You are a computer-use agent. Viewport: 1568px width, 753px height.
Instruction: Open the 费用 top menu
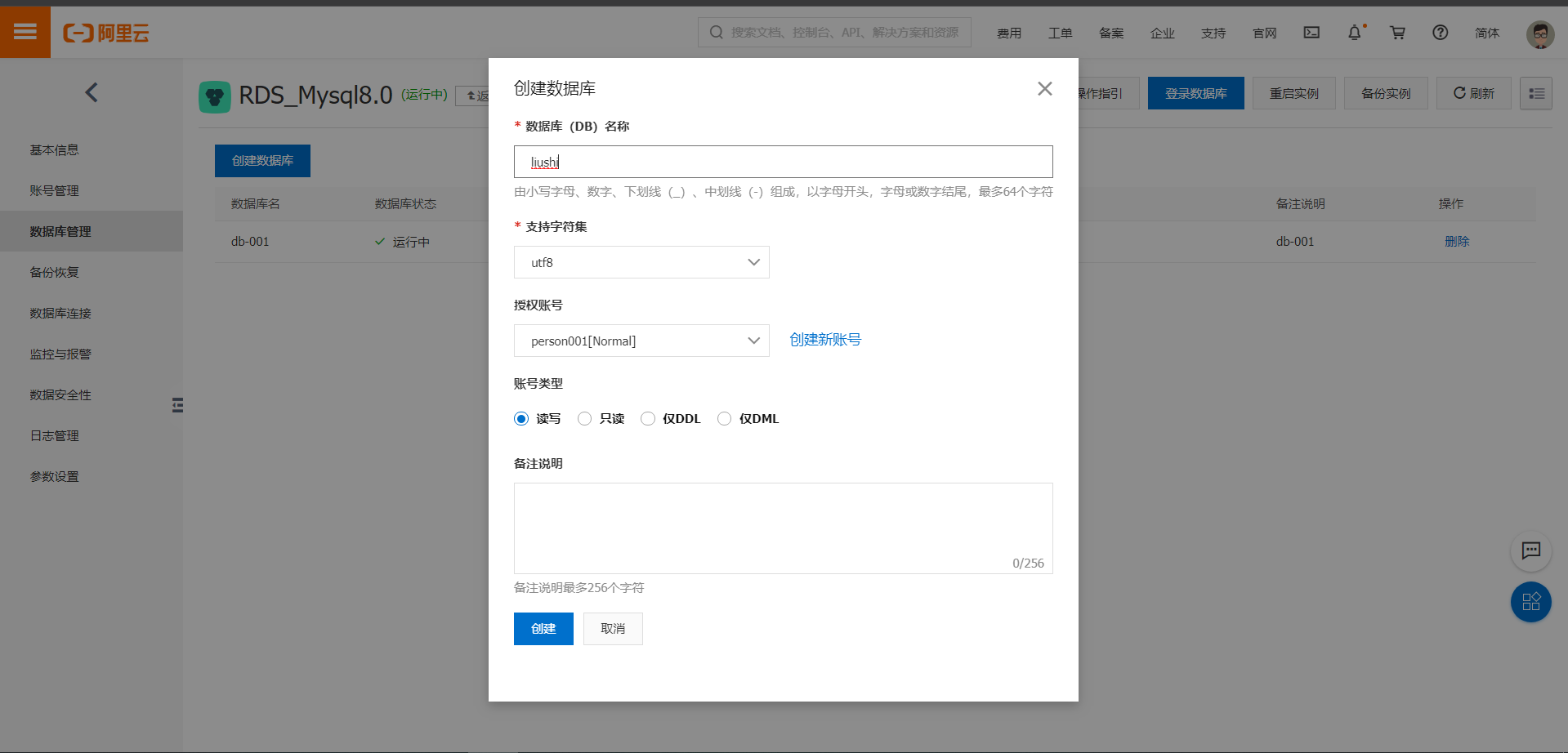click(1009, 33)
